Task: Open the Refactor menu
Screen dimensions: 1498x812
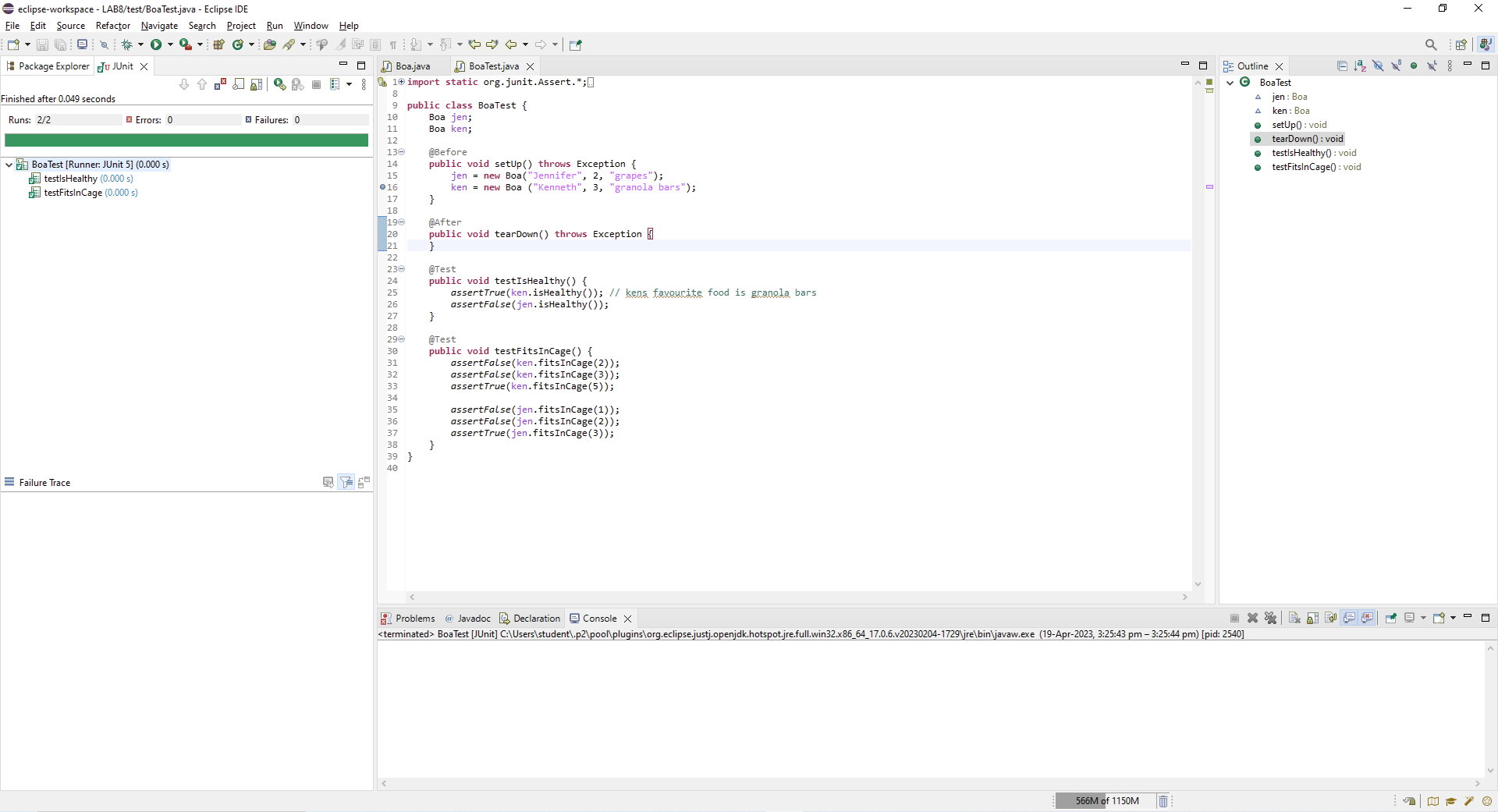Action: click(113, 26)
